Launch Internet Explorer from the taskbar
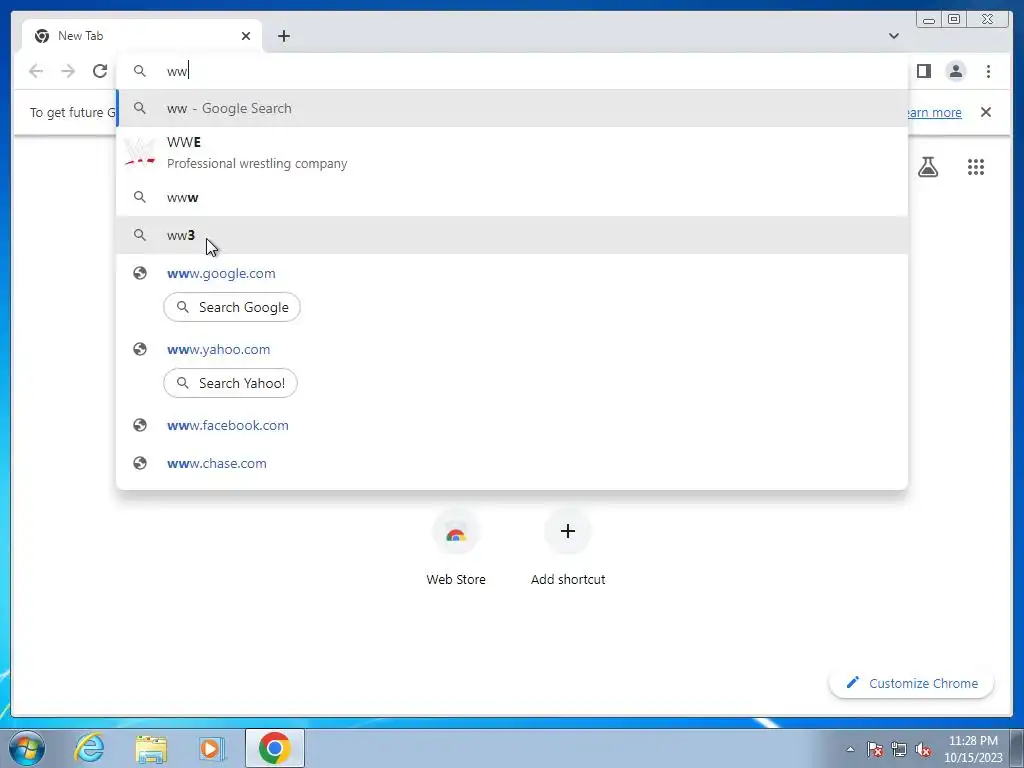 [89, 748]
